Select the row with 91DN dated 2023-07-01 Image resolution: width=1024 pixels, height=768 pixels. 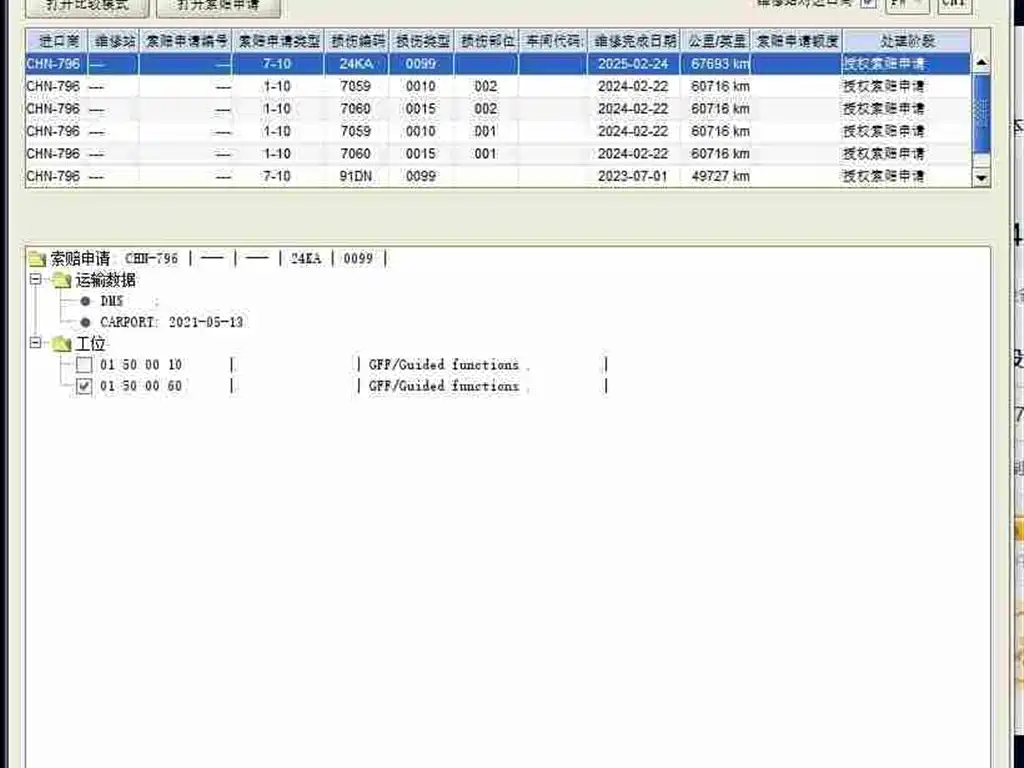pyautogui.click(x=498, y=176)
